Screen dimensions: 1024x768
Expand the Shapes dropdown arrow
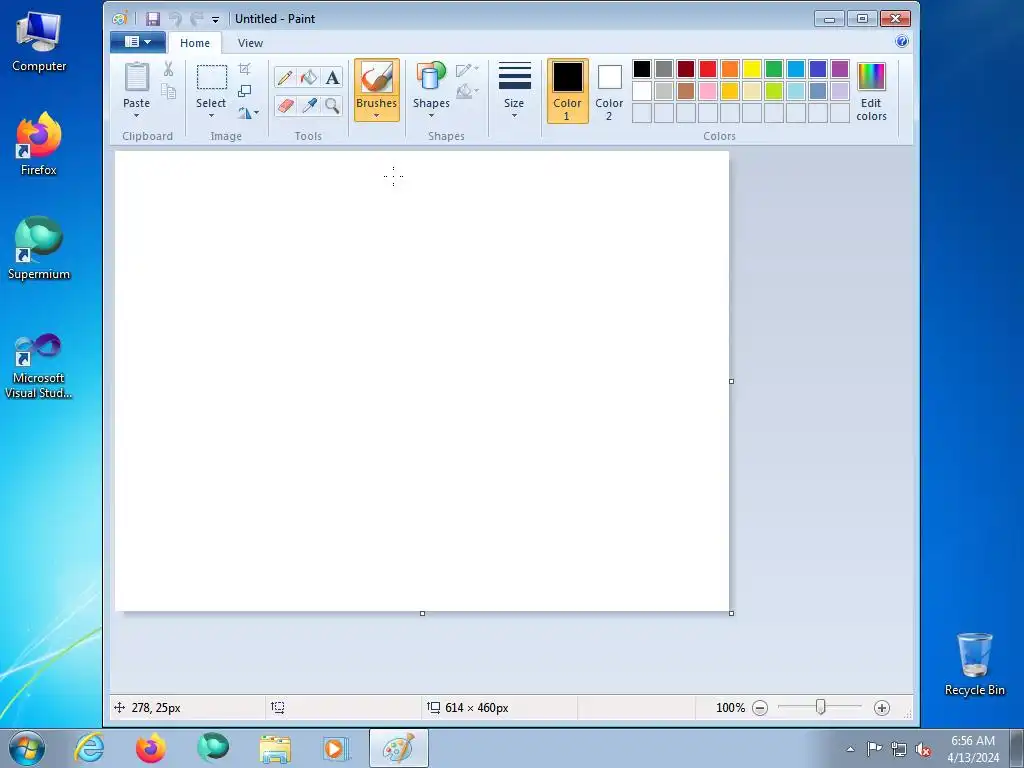pyautogui.click(x=431, y=116)
